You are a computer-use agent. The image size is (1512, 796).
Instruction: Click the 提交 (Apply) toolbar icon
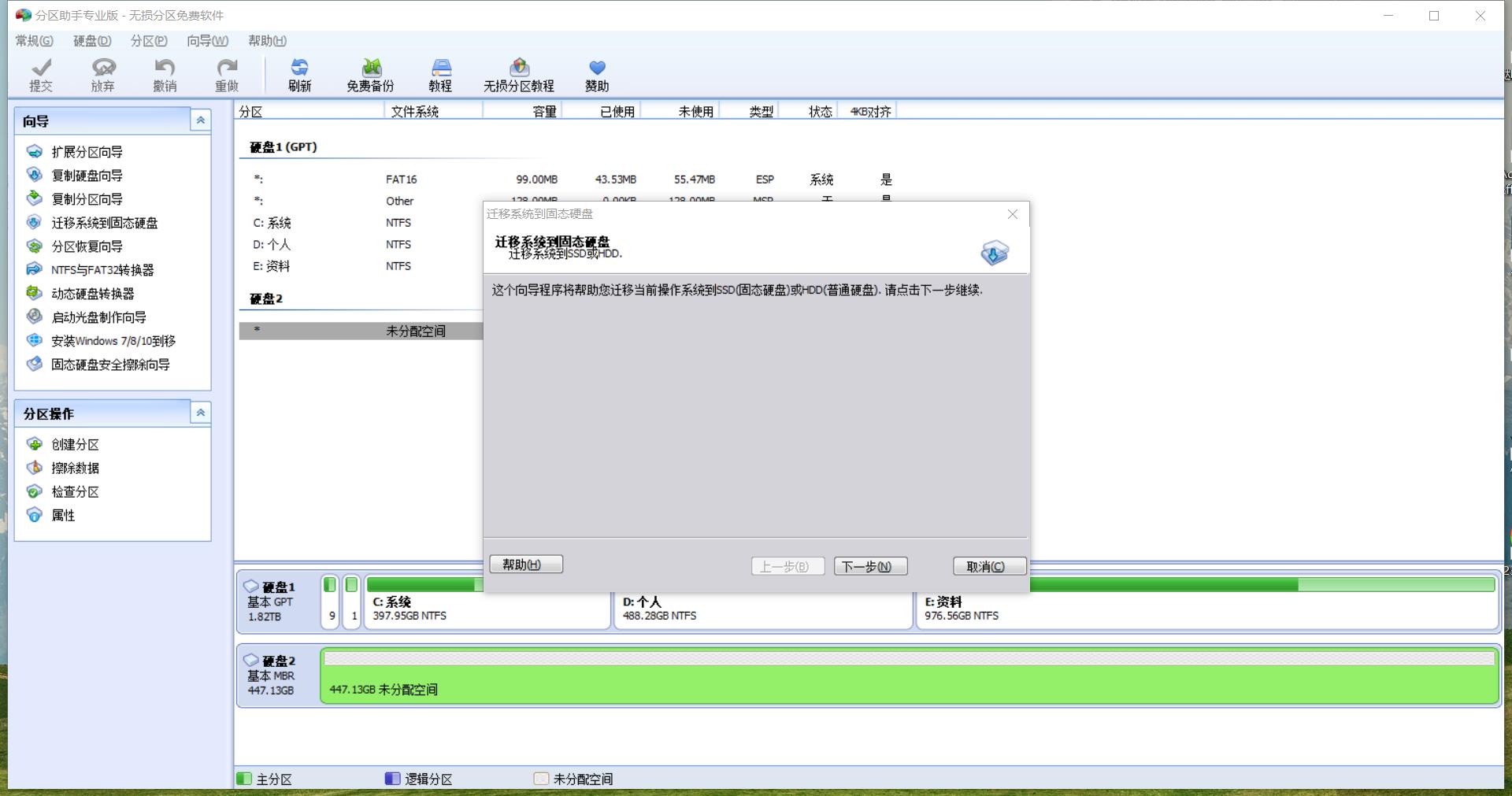click(41, 75)
